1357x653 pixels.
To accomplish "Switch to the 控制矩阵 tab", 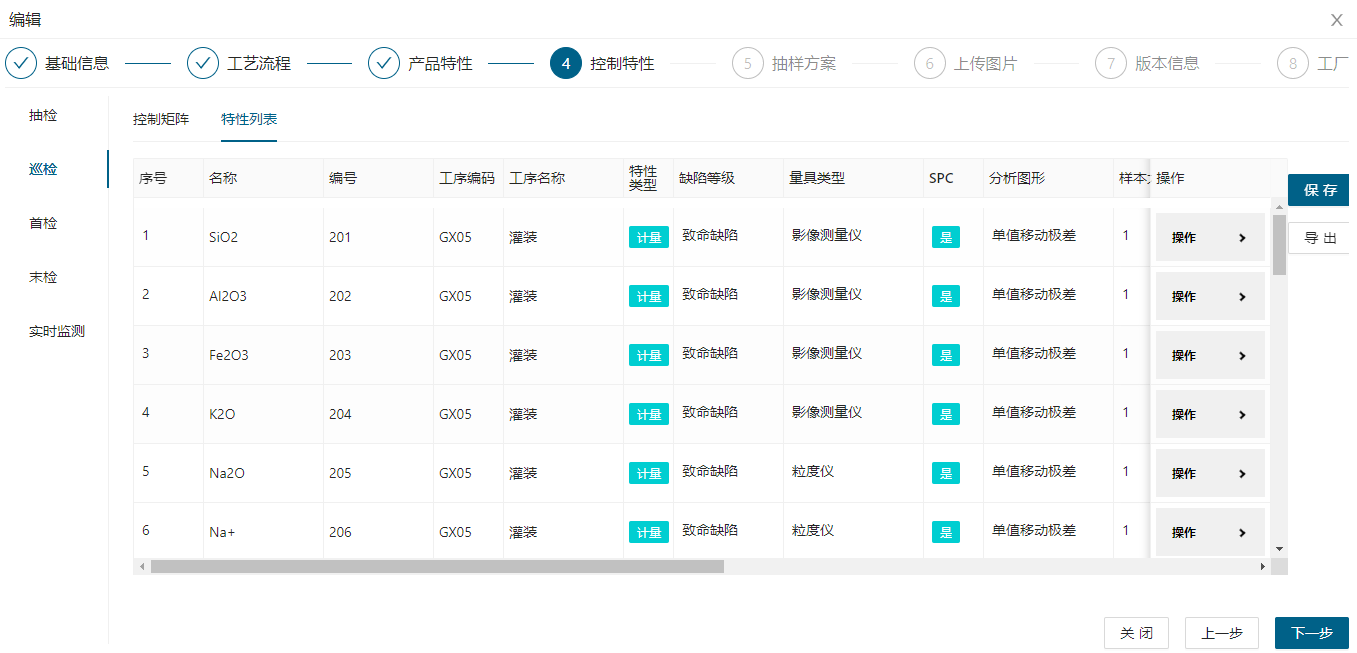I will tap(161, 119).
